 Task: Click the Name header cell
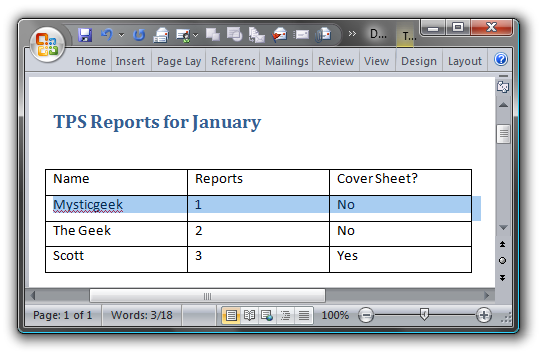116,182
